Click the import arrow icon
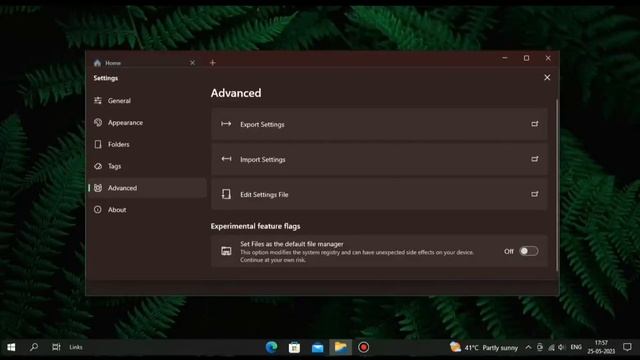640x360 pixels. click(x=226, y=159)
